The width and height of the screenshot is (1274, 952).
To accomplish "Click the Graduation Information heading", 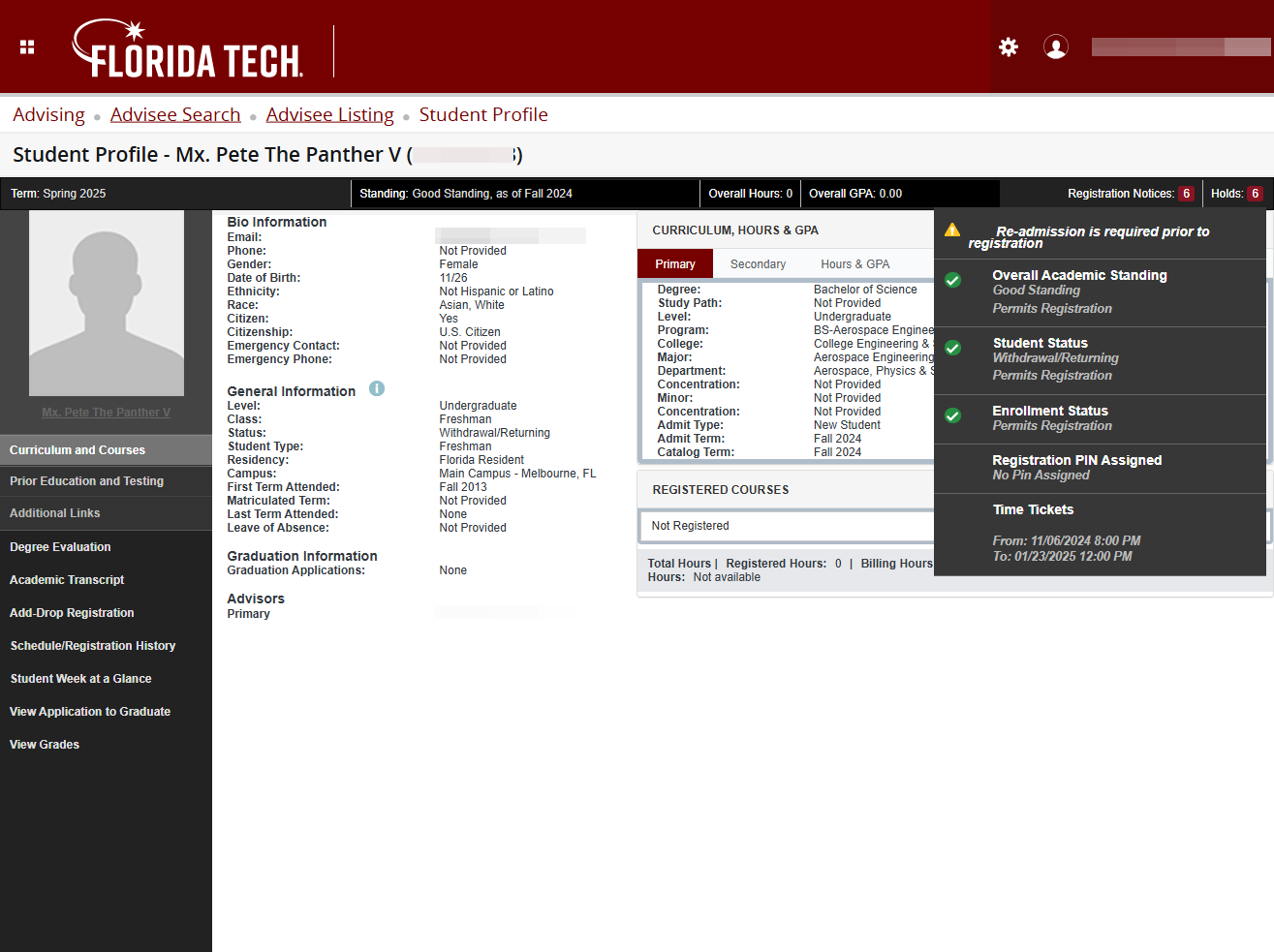I will click(302, 556).
